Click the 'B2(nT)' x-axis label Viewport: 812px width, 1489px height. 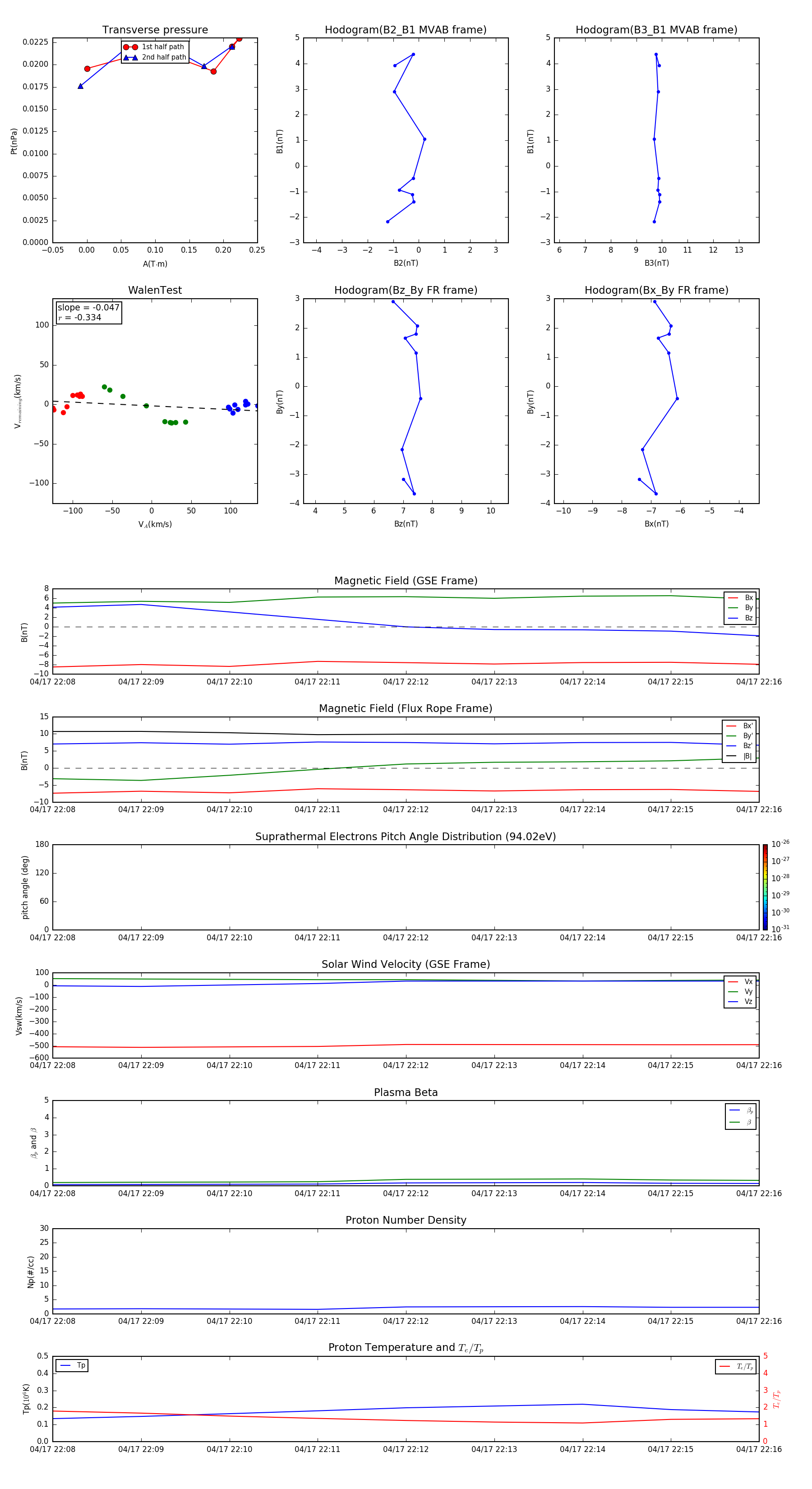(406, 264)
